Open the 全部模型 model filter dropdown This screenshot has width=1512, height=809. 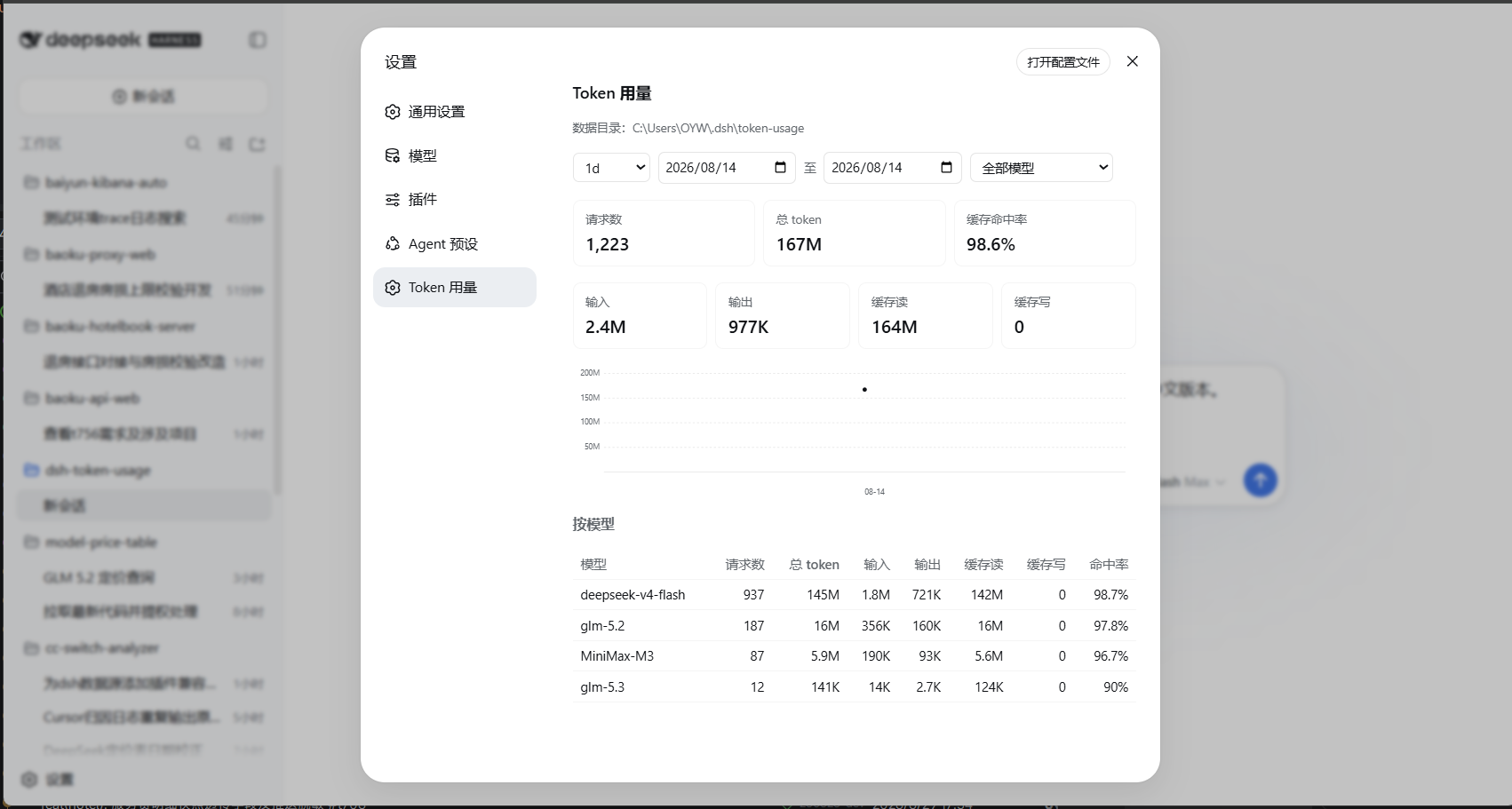(1041, 168)
